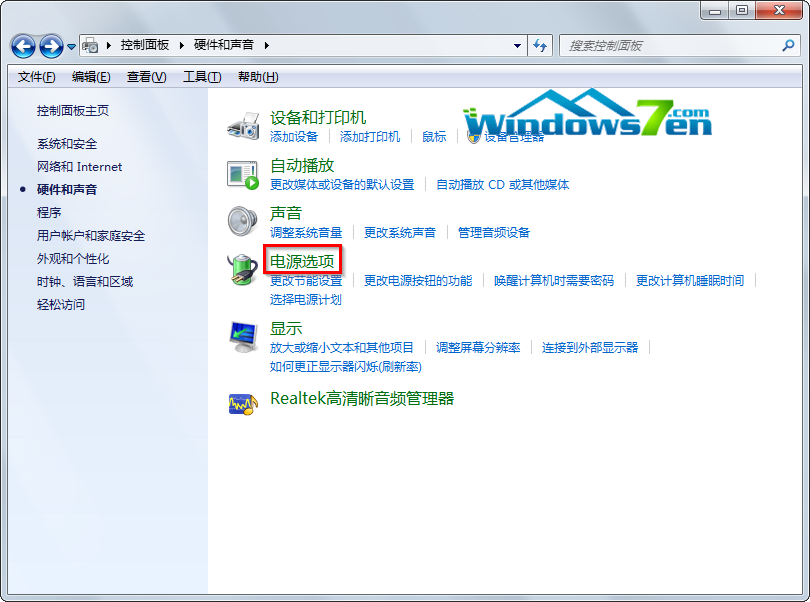Click the 添加设备 link
Viewport: 810px width, 602px height.
pyautogui.click(x=293, y=136)
